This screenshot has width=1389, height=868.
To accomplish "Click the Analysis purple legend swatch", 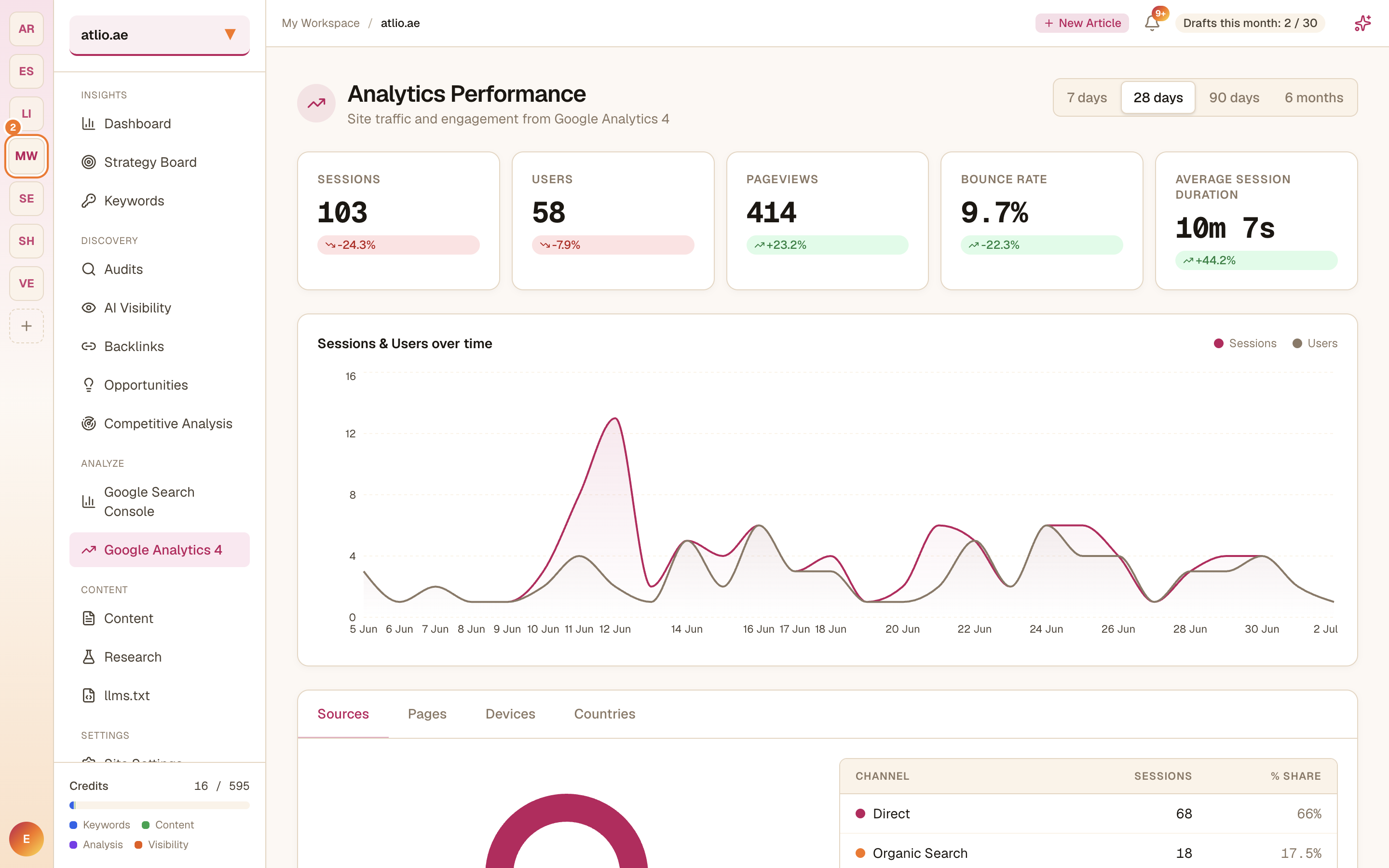I will 73,844.
